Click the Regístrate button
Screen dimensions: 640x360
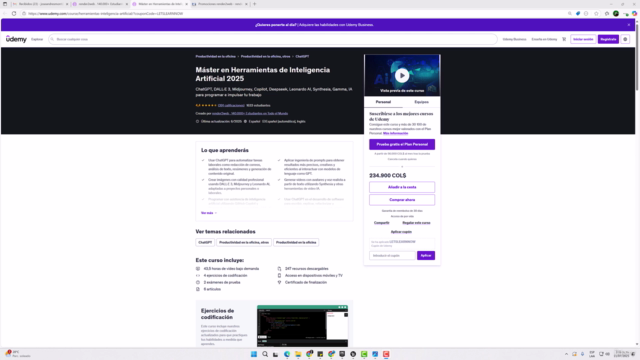pos(608,39)
